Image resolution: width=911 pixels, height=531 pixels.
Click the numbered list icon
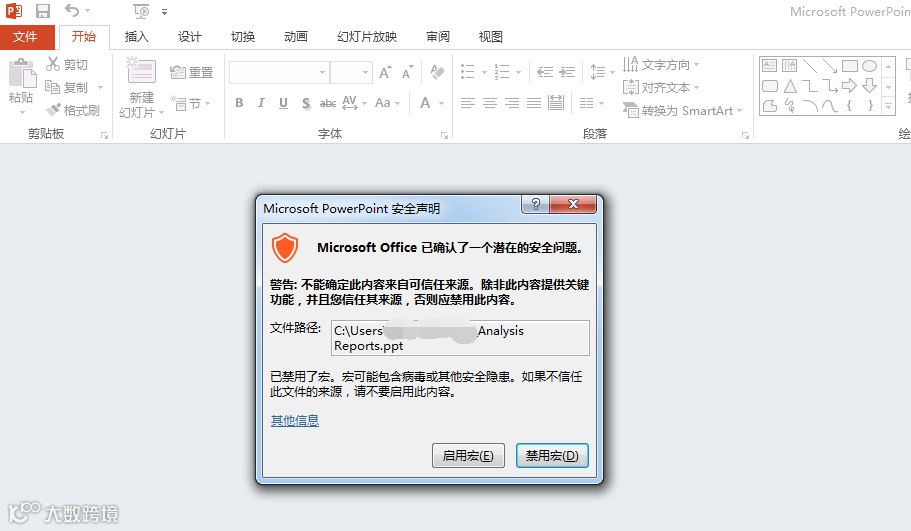click(501, 72)
